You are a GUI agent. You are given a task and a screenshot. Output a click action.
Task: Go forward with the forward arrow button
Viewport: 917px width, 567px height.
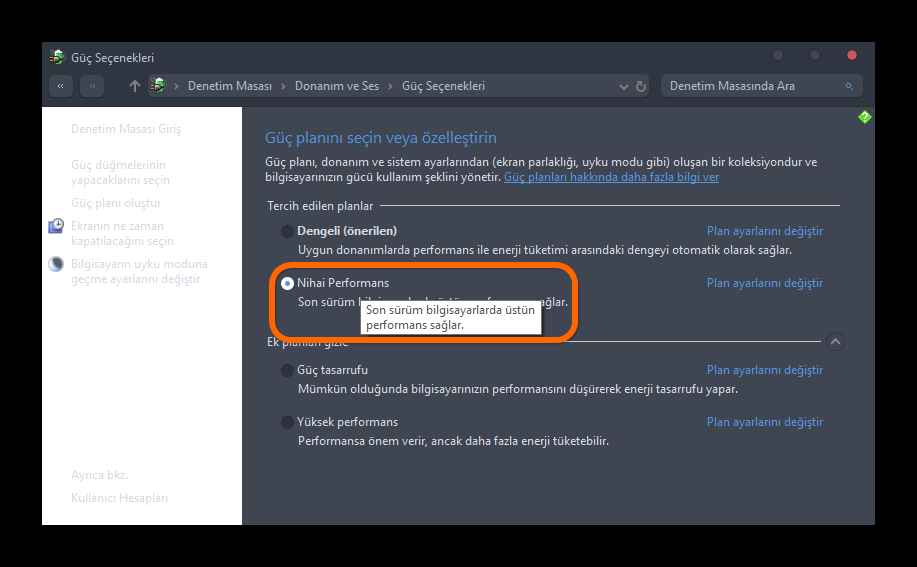tap(92, 86)
